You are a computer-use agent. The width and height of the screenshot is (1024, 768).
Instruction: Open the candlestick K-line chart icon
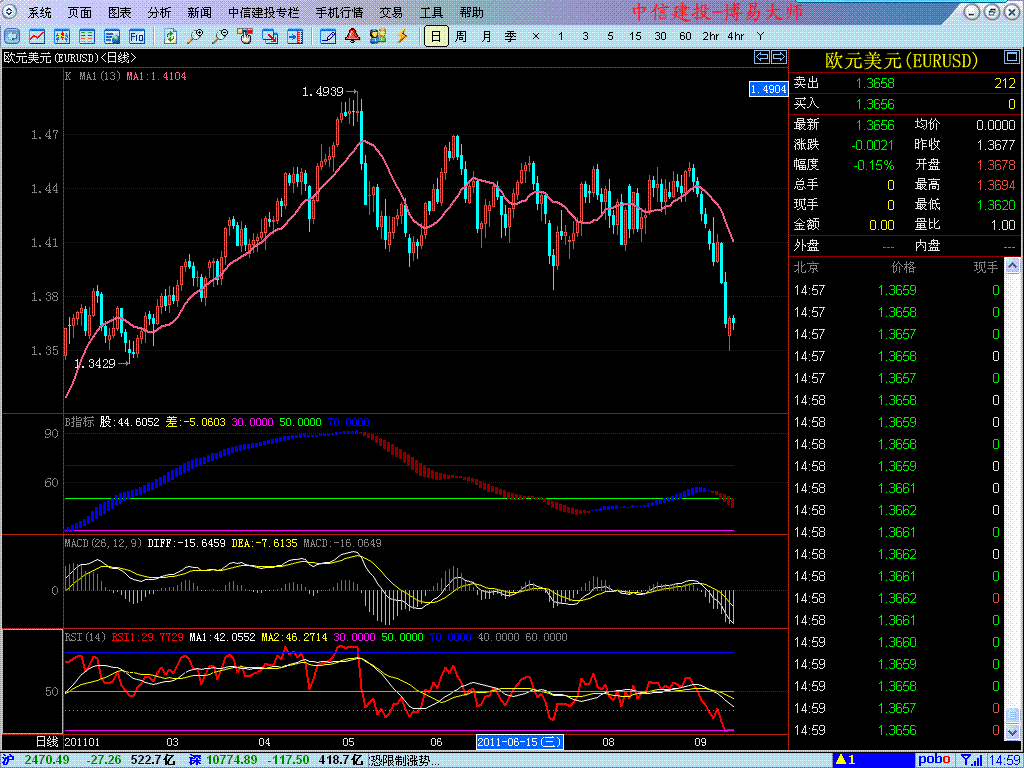click(62, 36)
